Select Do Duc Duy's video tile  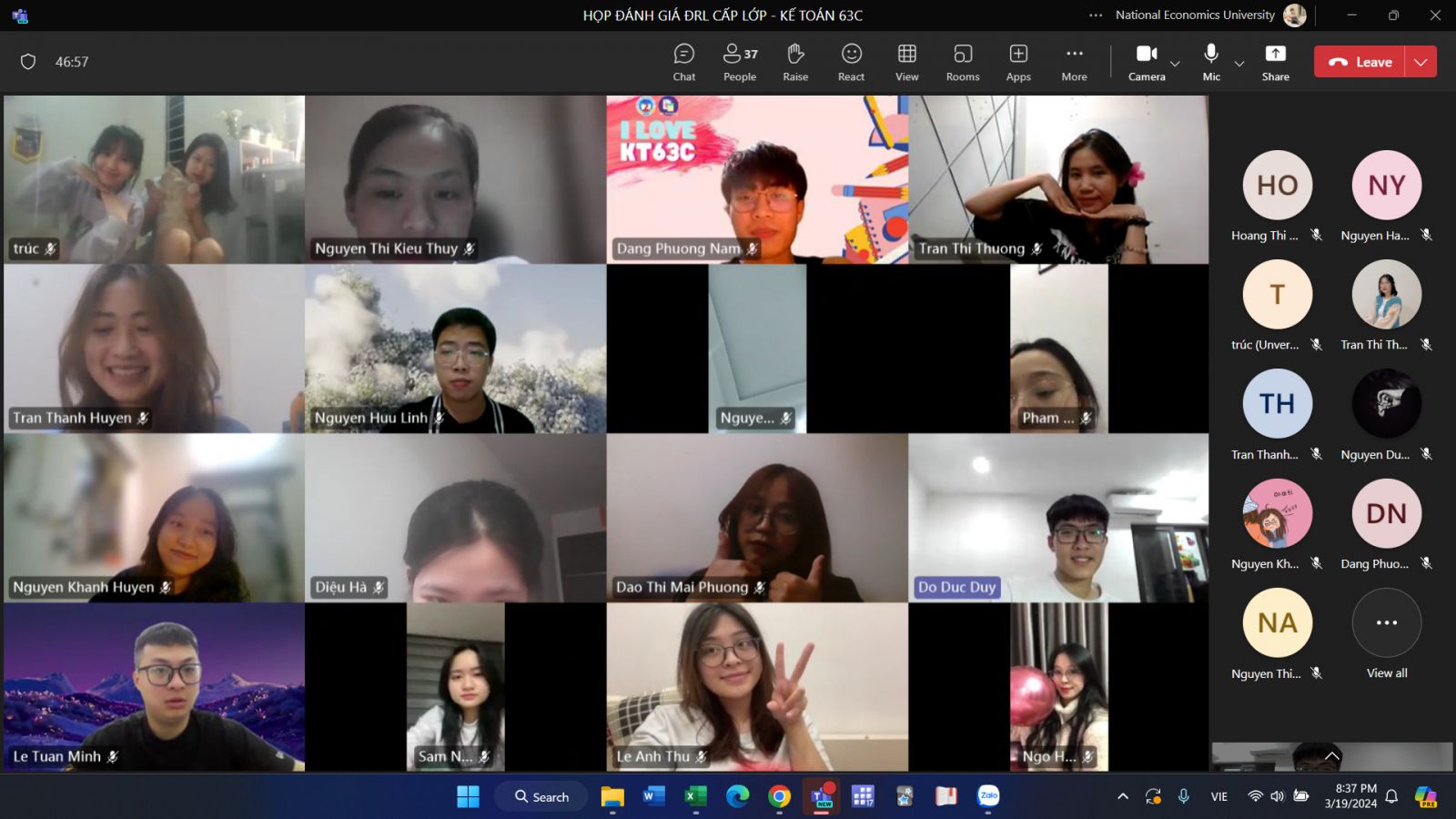point(1058,518)
